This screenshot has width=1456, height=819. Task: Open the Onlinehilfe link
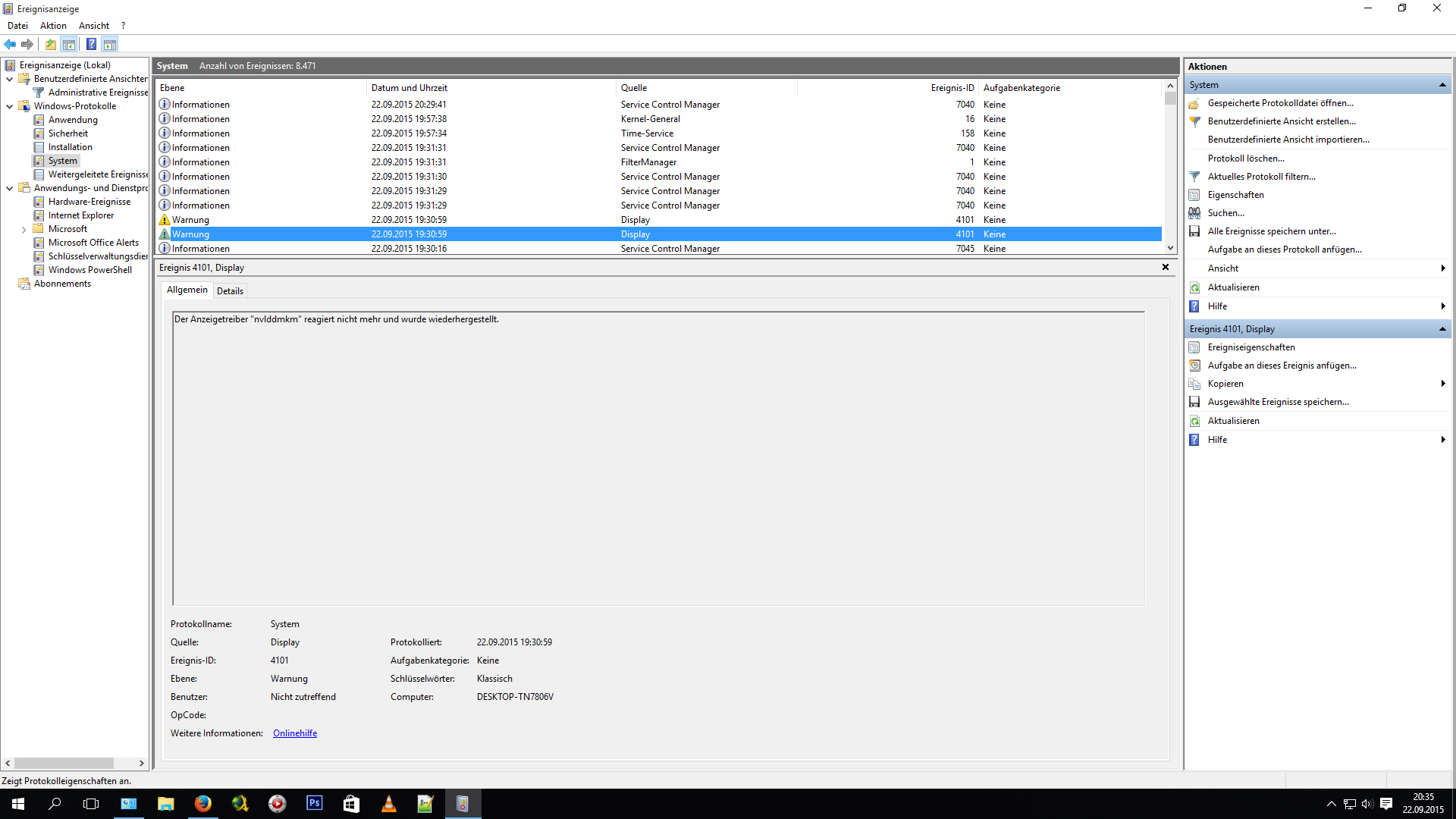295,733
